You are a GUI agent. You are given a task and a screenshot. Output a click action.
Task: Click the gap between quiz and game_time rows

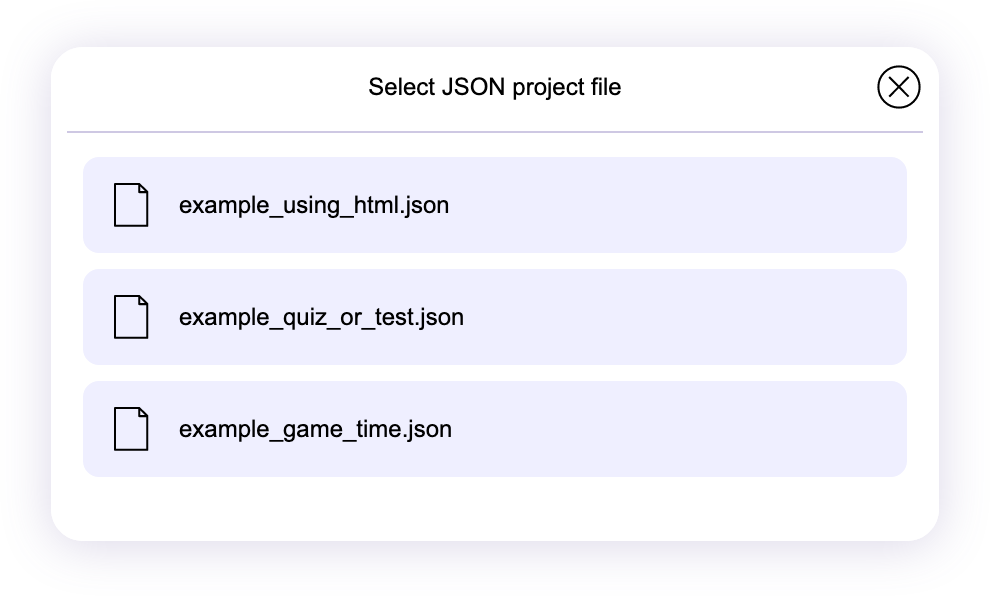(x=494, y=373)
